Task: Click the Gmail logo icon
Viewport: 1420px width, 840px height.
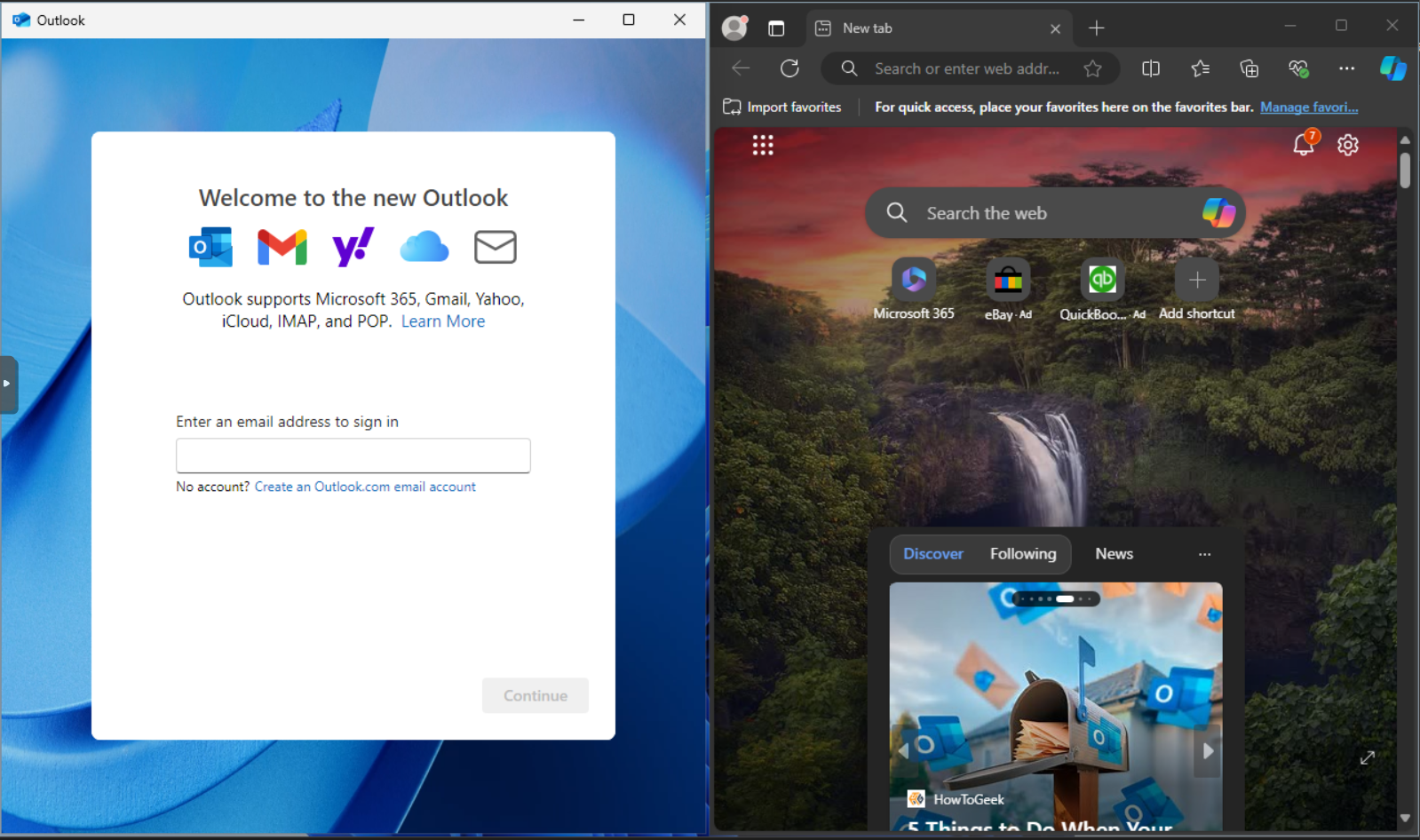Action: [282, 247]
